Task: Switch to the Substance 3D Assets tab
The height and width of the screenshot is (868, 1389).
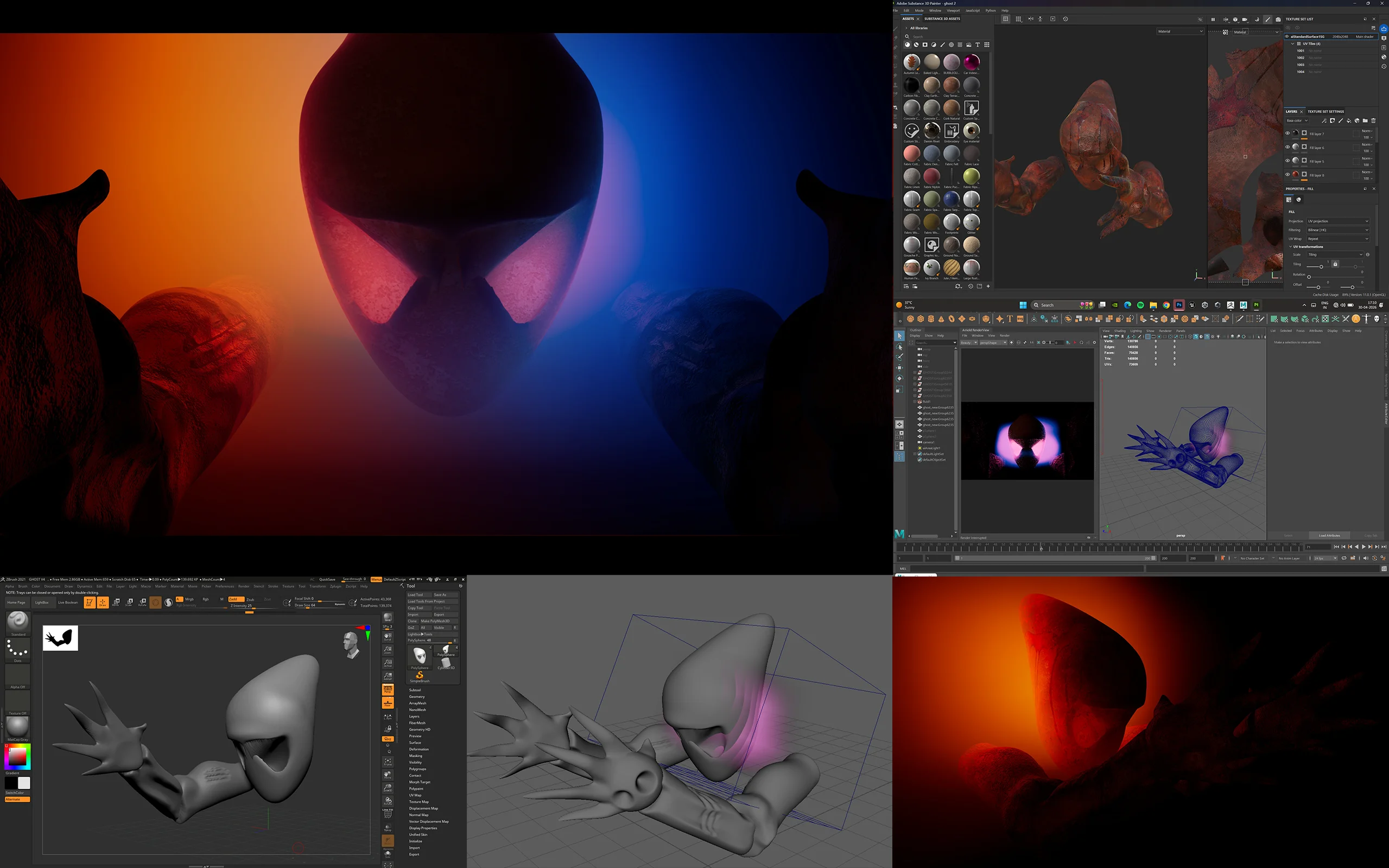Action: [942, 19]
